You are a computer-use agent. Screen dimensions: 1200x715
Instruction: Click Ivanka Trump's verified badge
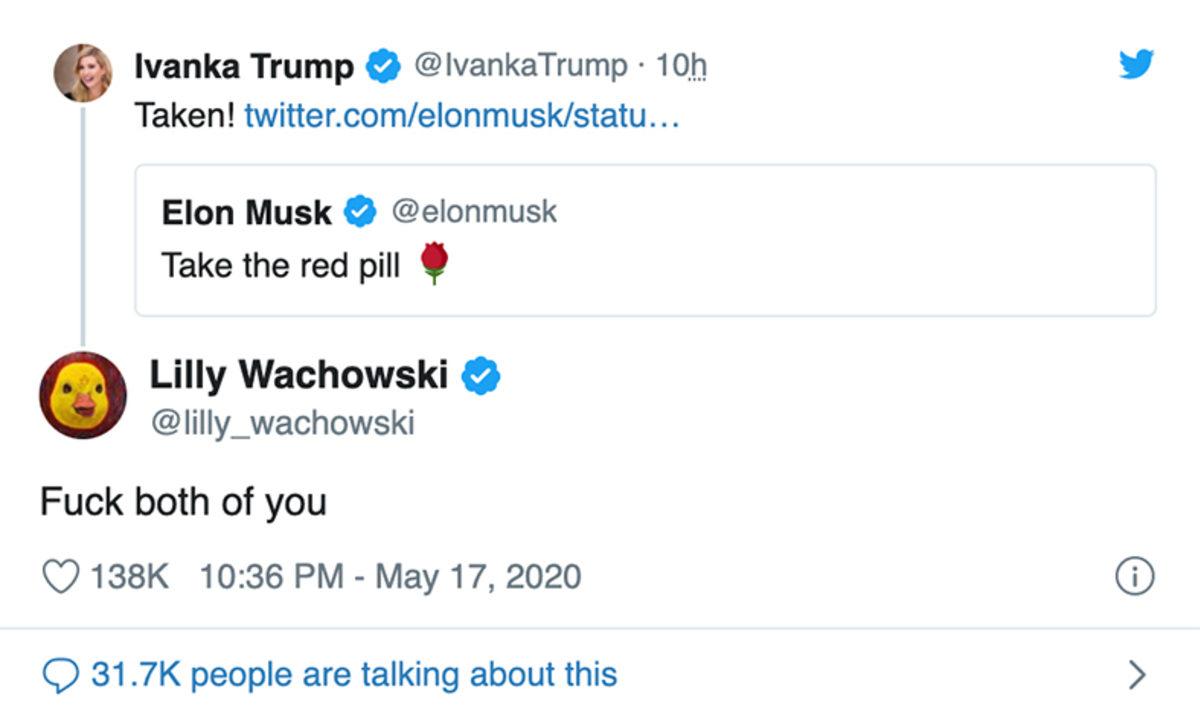tap(381, 63)
